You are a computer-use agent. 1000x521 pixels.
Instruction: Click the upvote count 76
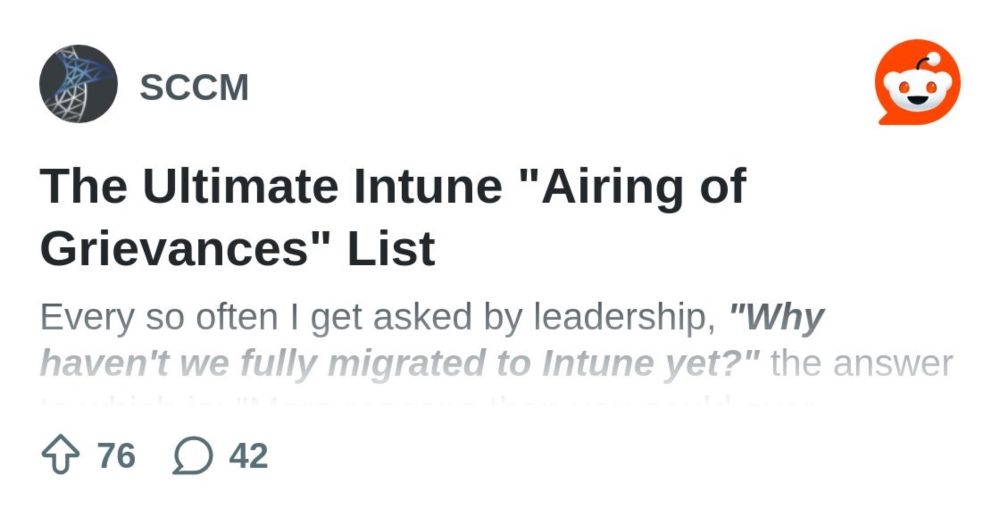point(116,457)
